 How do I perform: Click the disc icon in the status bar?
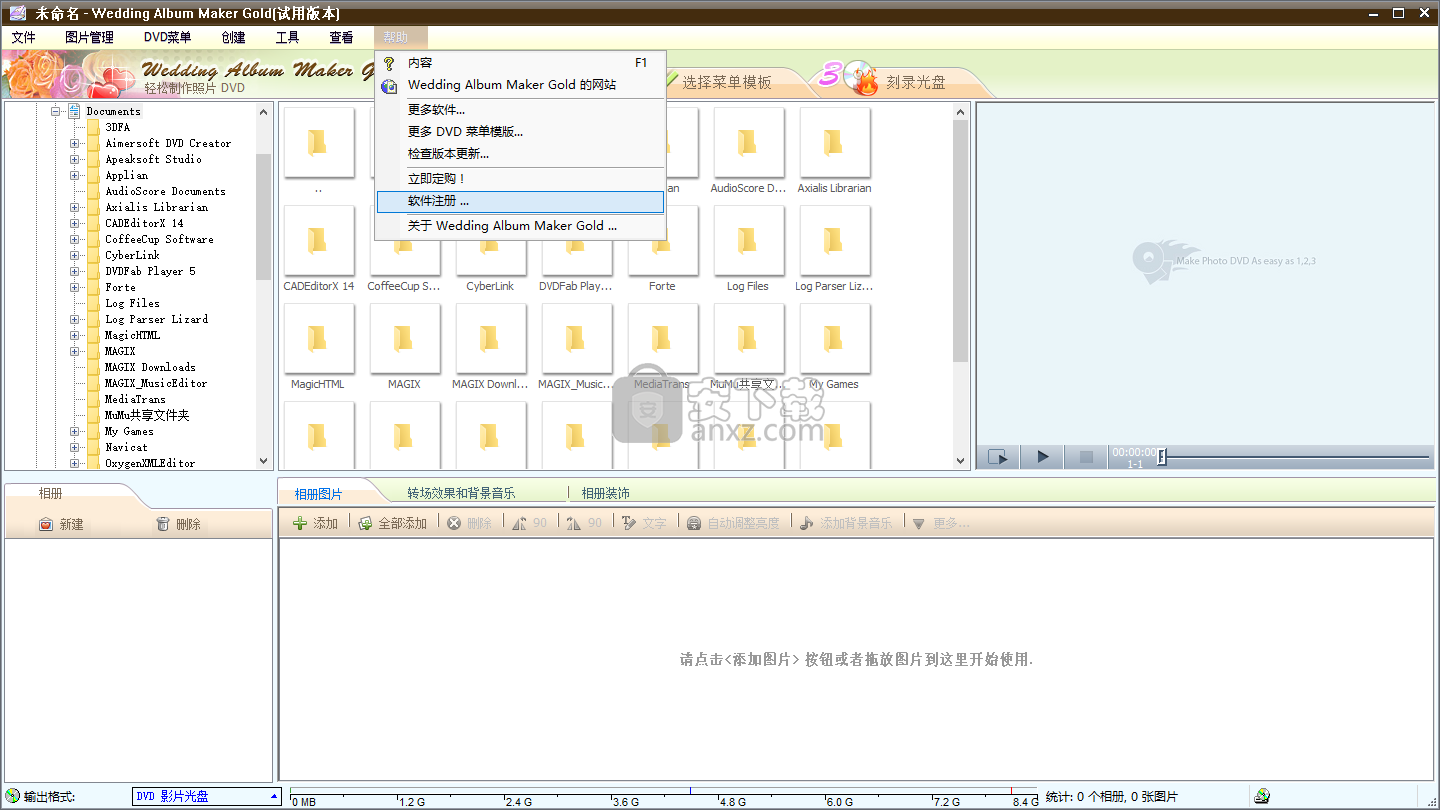click(x=1262, y=797)
